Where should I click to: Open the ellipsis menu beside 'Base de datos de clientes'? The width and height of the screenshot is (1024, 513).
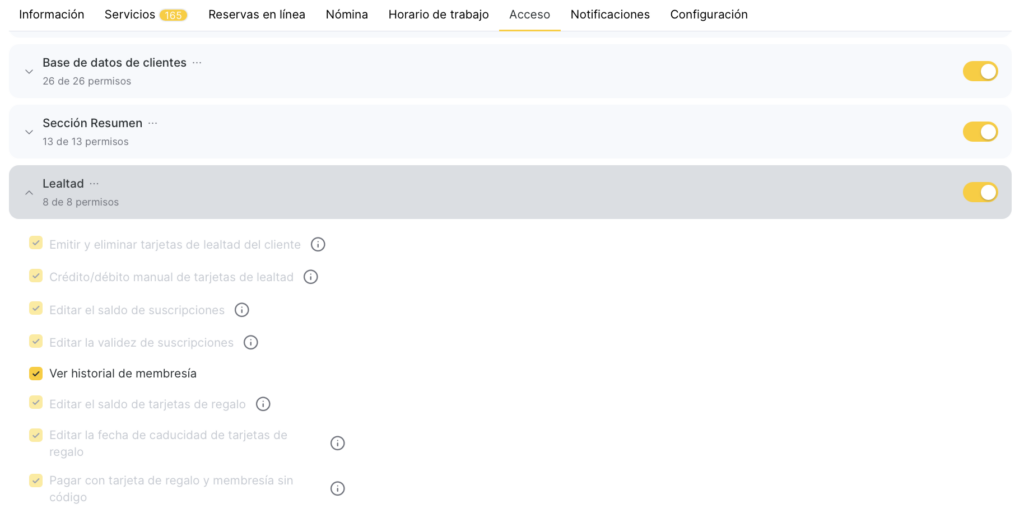pos(197,62)
